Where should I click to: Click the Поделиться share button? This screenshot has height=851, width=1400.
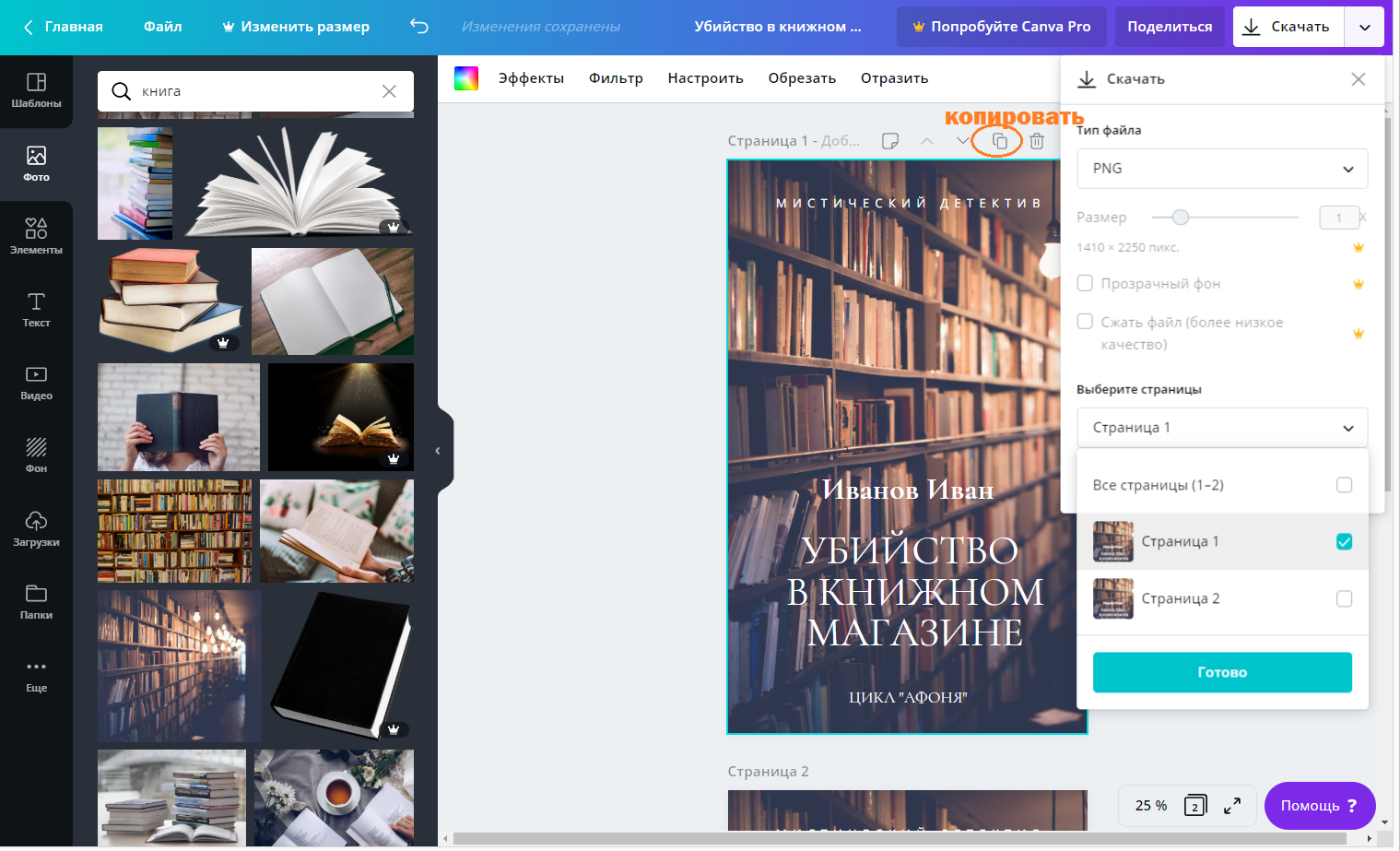1170,27
